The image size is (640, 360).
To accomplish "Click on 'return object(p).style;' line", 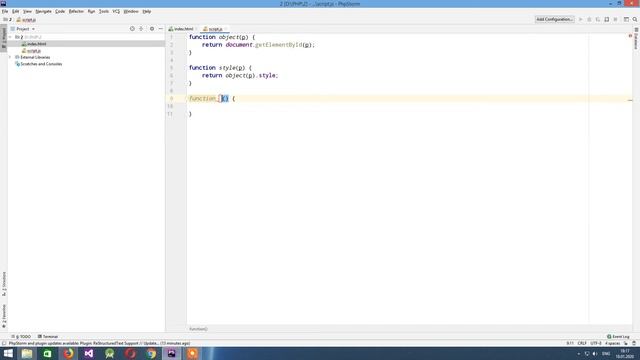I will tap(240, 76).
